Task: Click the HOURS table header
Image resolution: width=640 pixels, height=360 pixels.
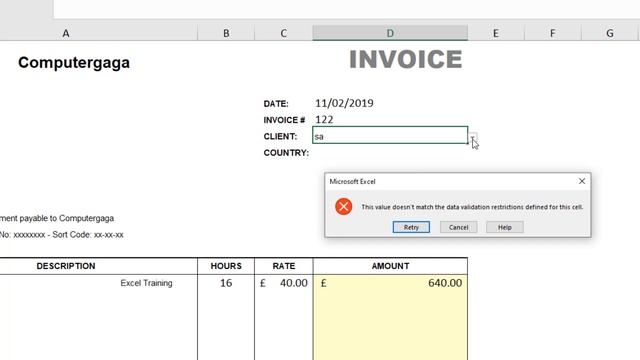Action: coord(226,266)
